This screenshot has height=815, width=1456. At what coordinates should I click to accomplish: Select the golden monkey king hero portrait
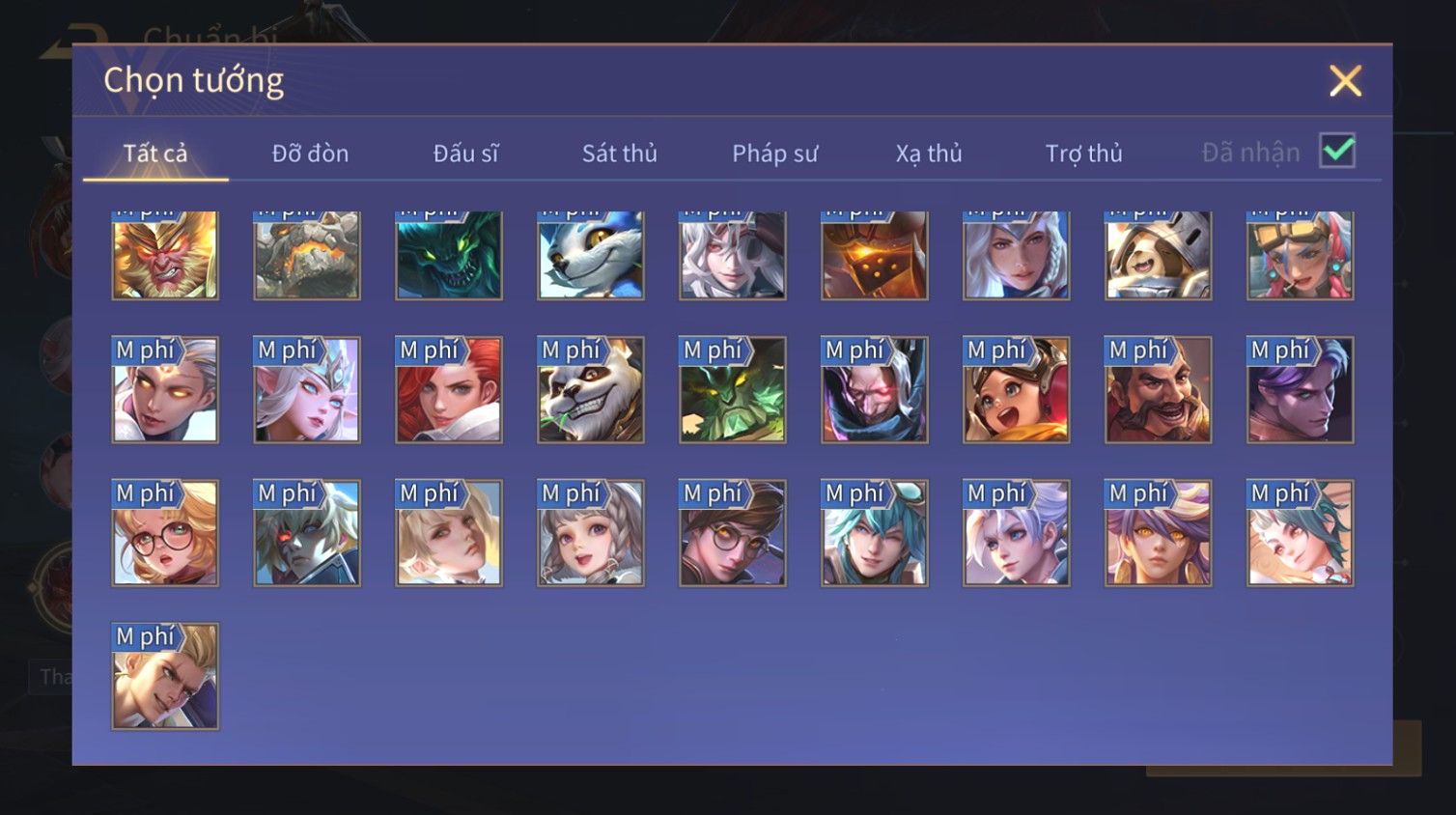165,255
